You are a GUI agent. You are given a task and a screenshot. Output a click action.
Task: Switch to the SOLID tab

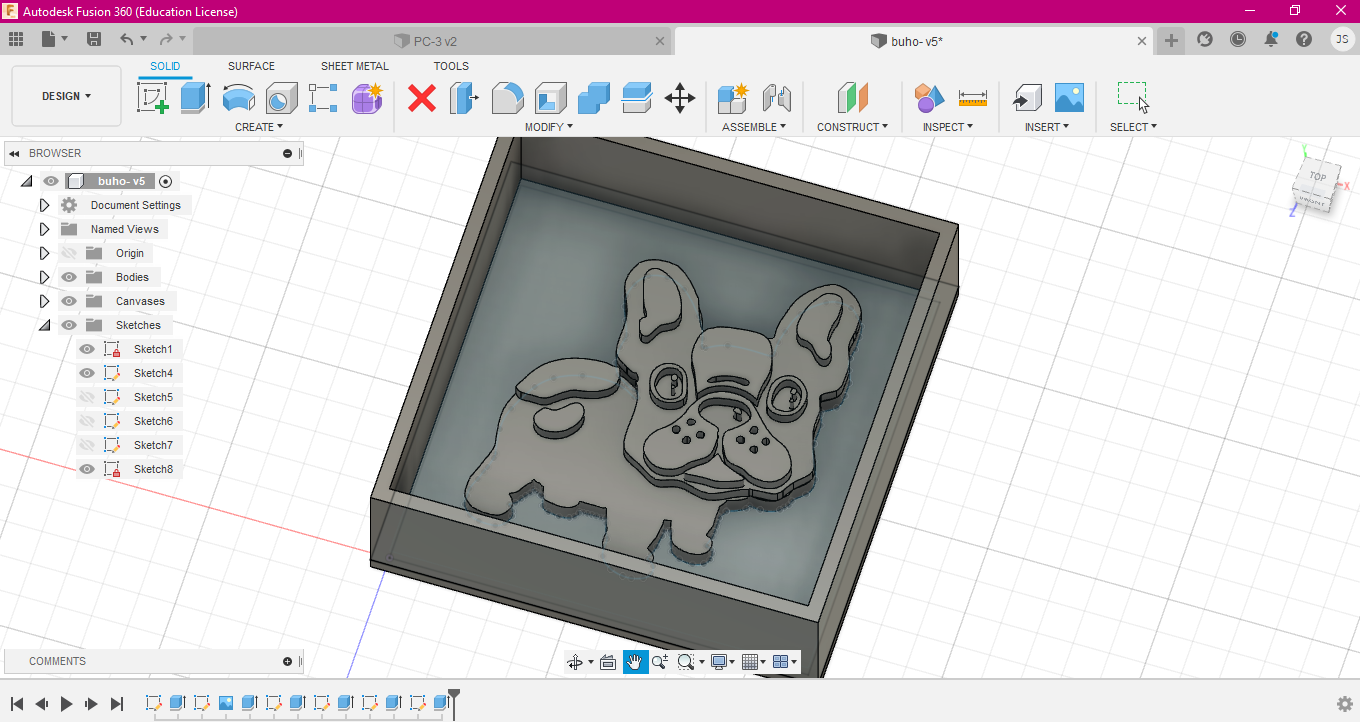[x=165, y=66]
